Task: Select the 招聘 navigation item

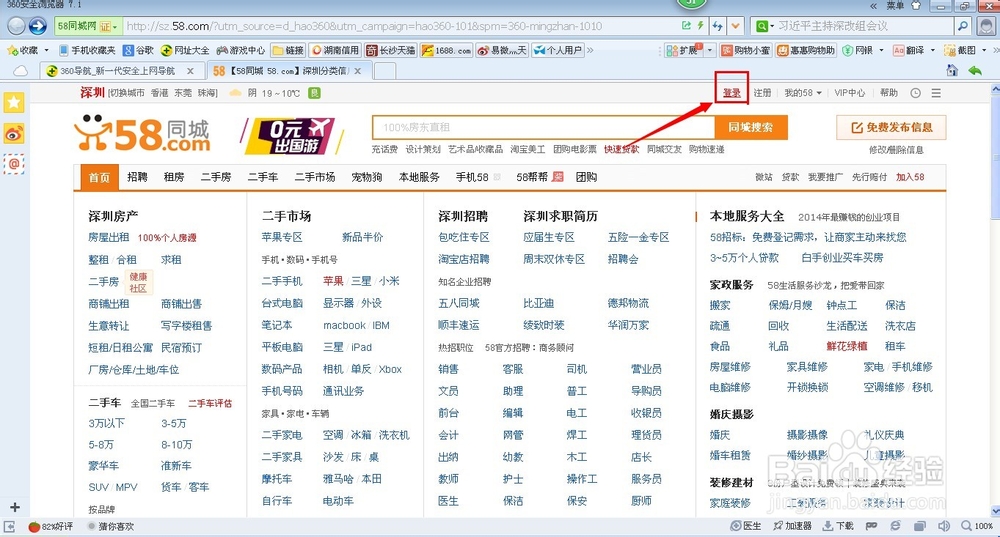Action: tap(137, 177)
